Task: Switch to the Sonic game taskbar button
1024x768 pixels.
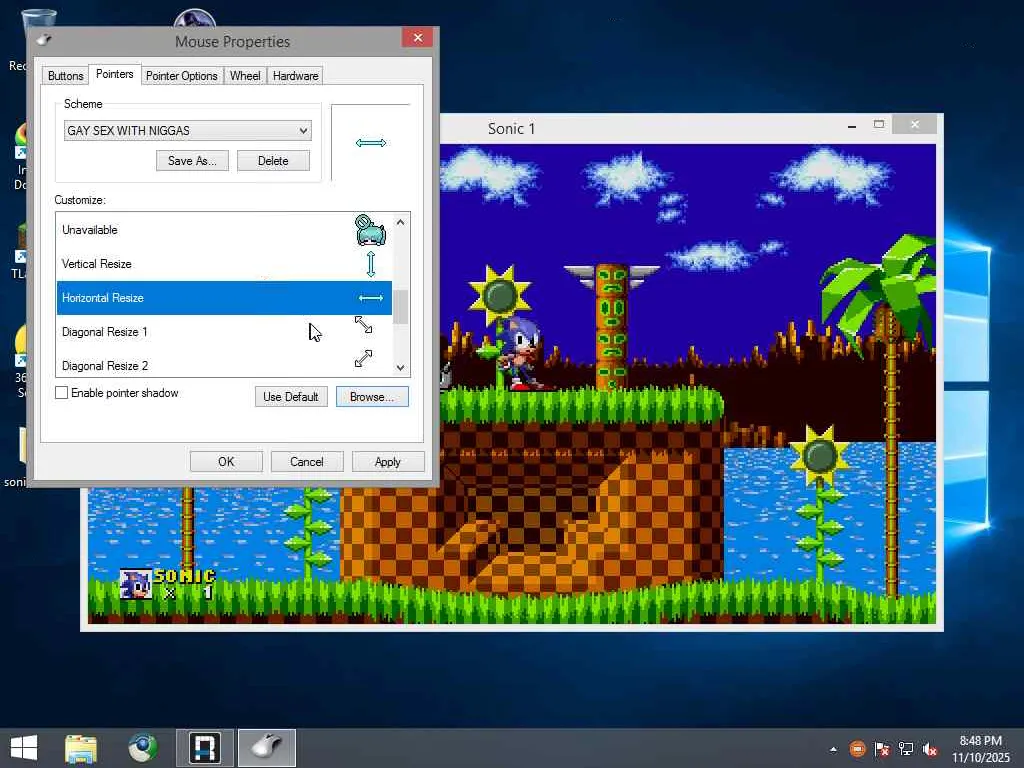Action: click(204, 748)
